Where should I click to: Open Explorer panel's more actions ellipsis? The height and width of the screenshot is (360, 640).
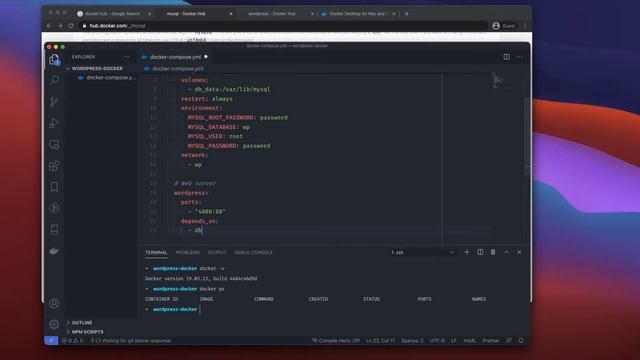click(x=127, y=57)
